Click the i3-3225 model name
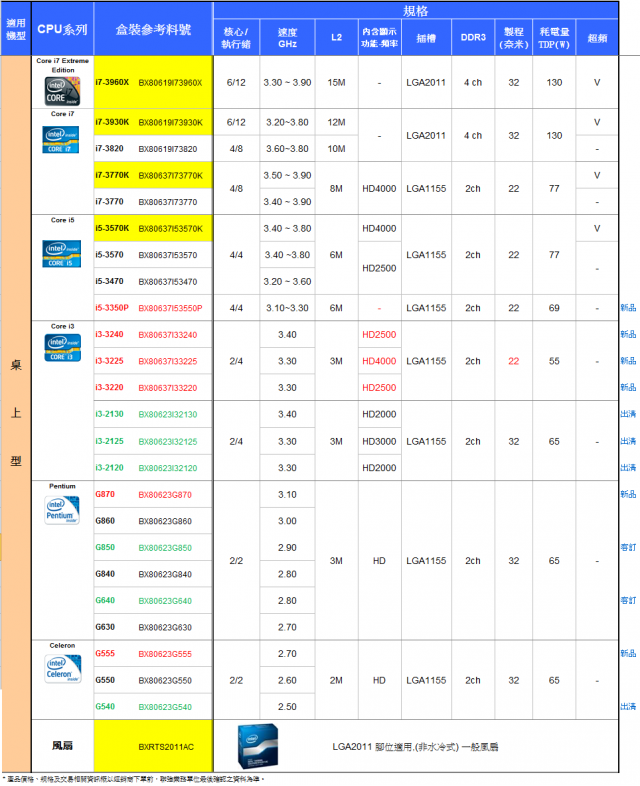This screenshot has height=786, width=640. pos(109,361)
